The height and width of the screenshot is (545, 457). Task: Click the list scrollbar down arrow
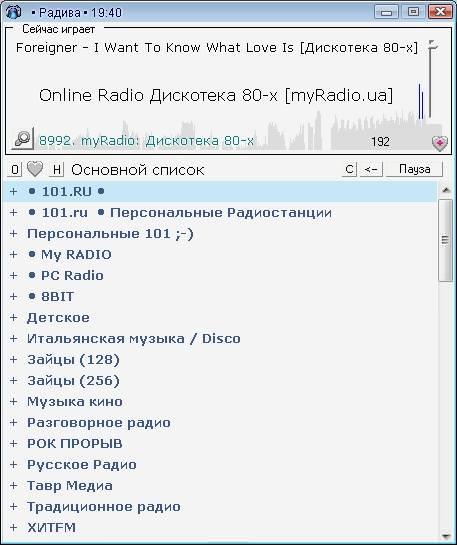coord(446,536)
